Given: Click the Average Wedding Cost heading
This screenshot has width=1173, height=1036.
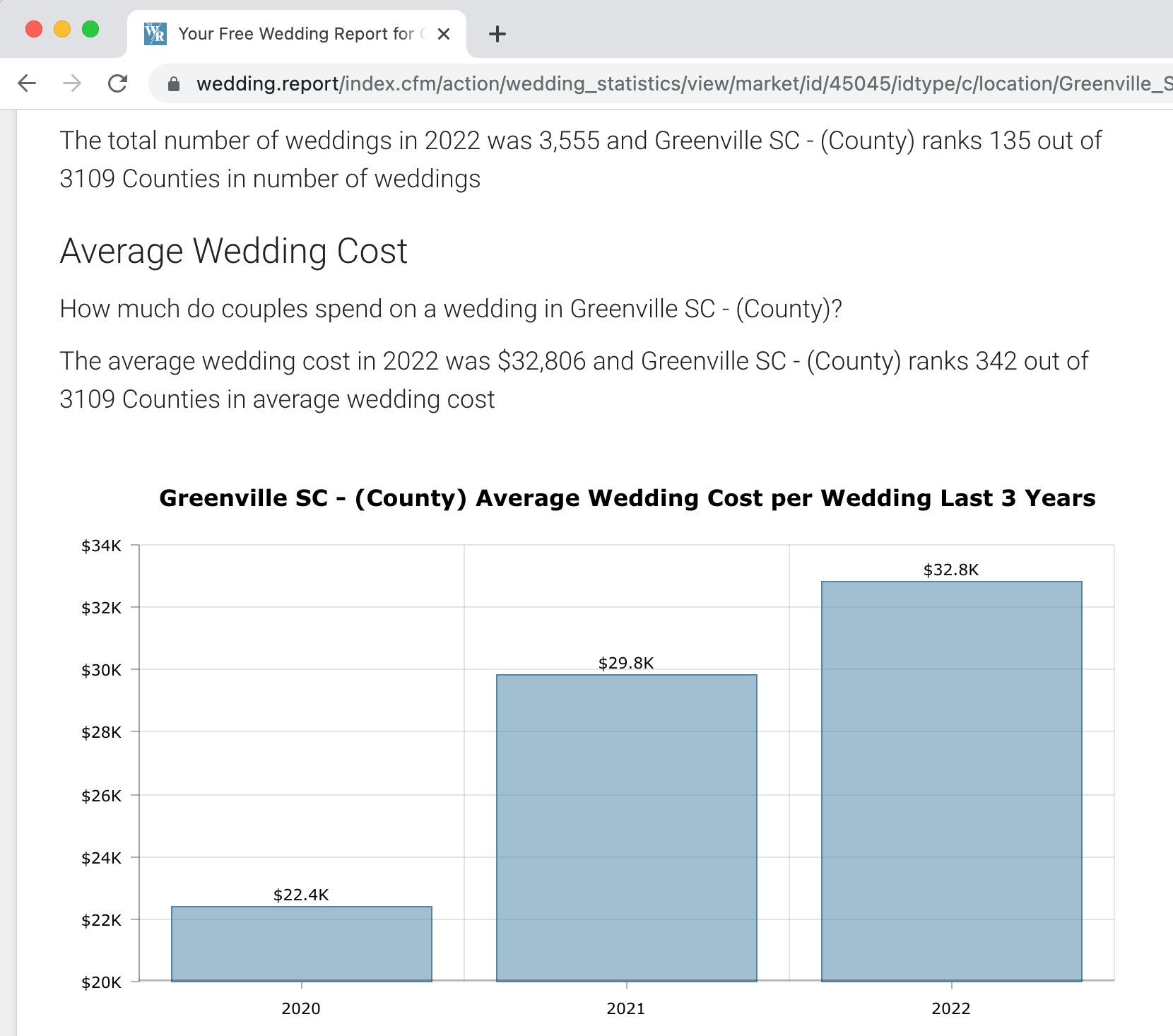Looking at the screenshot, I should click(x=234, y=251).
